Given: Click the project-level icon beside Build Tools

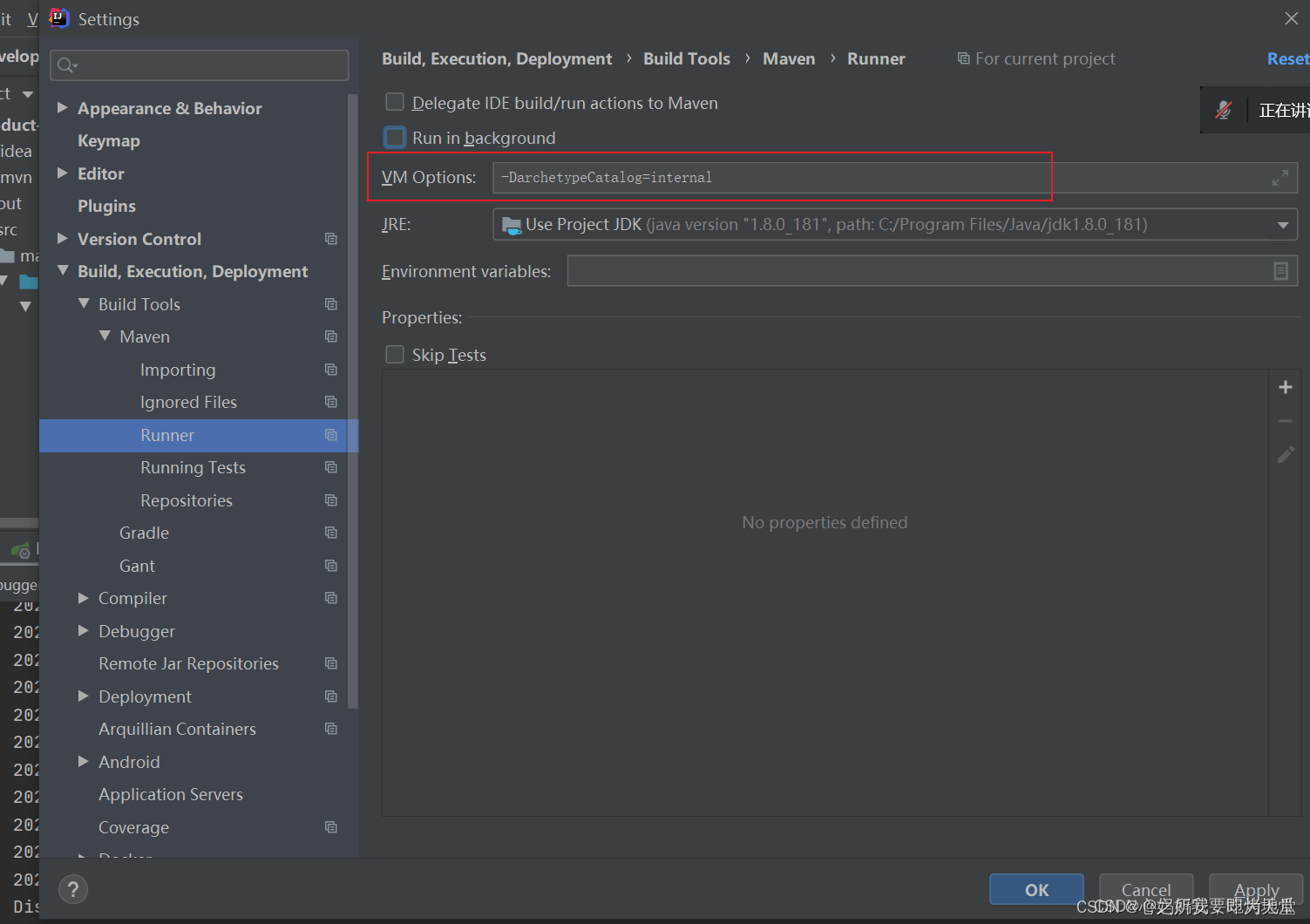Looking at the screenshot, I should pos(331,304).
